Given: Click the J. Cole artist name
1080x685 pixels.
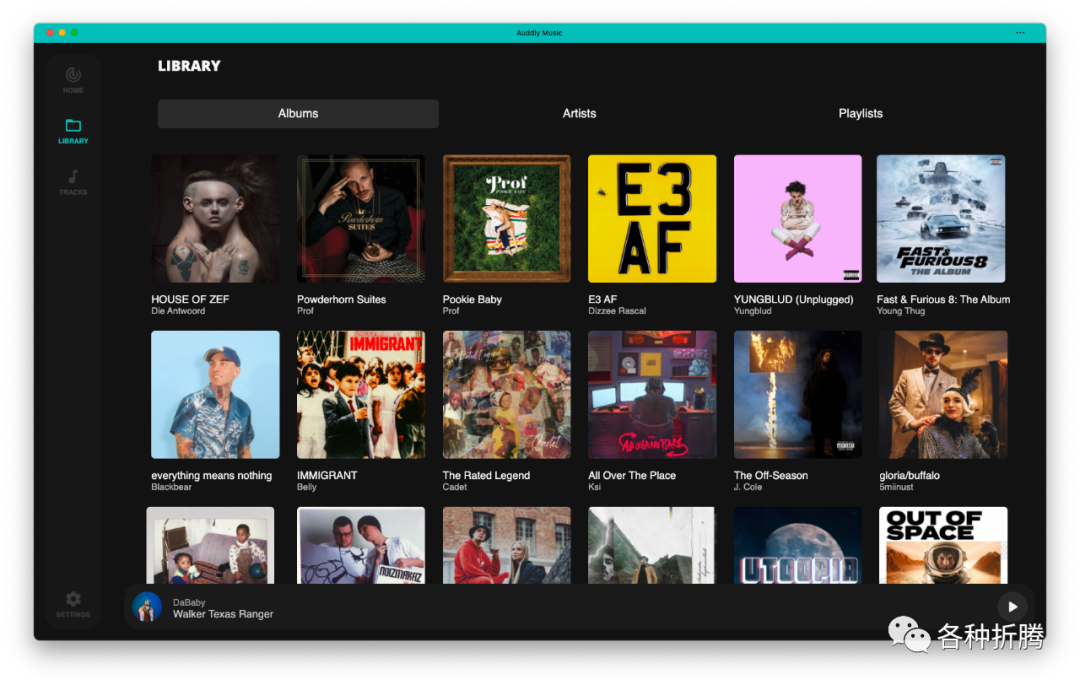Looking at the screenshot, I should coord(748,487).
